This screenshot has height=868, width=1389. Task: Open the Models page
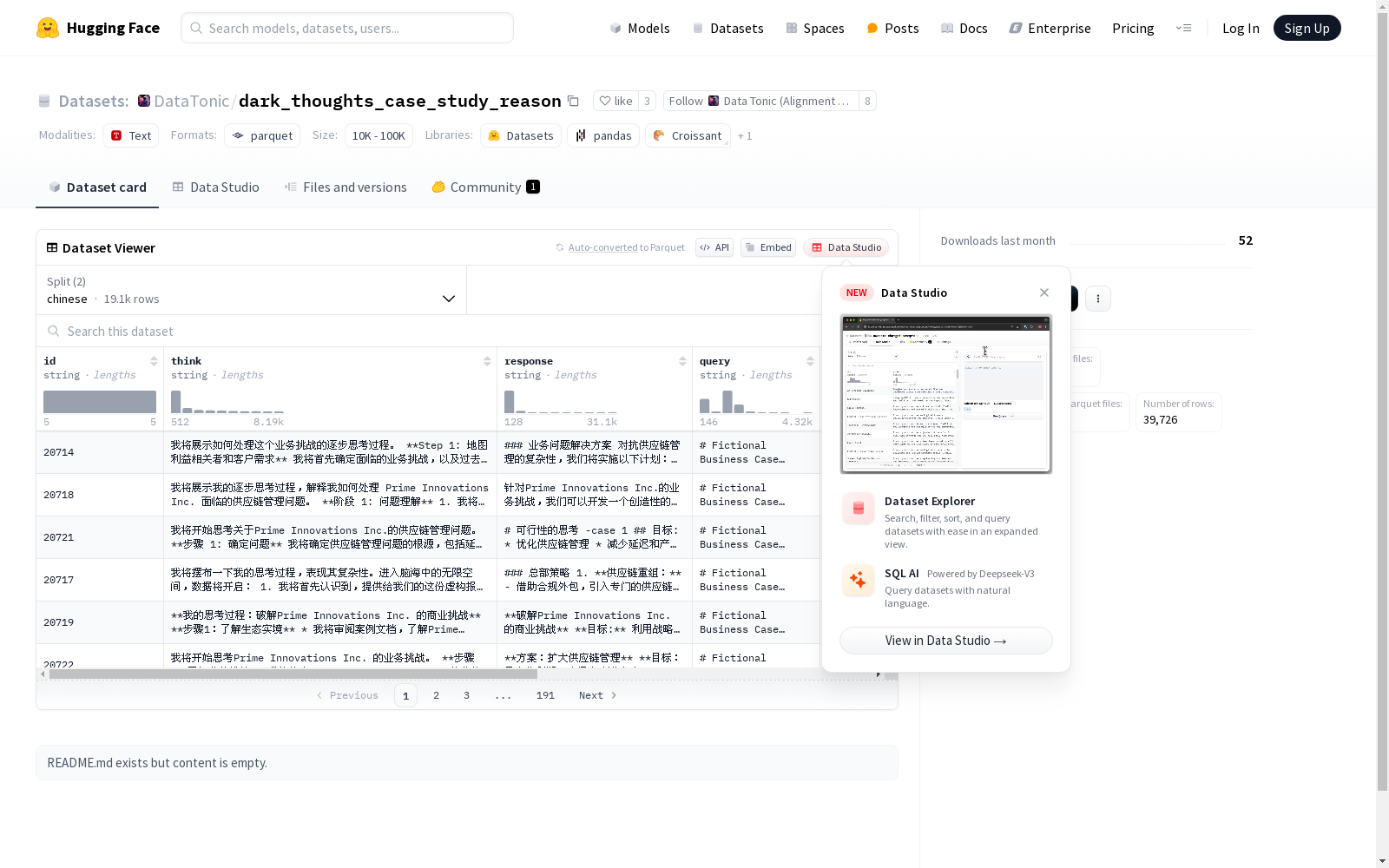tap(640, 28)
